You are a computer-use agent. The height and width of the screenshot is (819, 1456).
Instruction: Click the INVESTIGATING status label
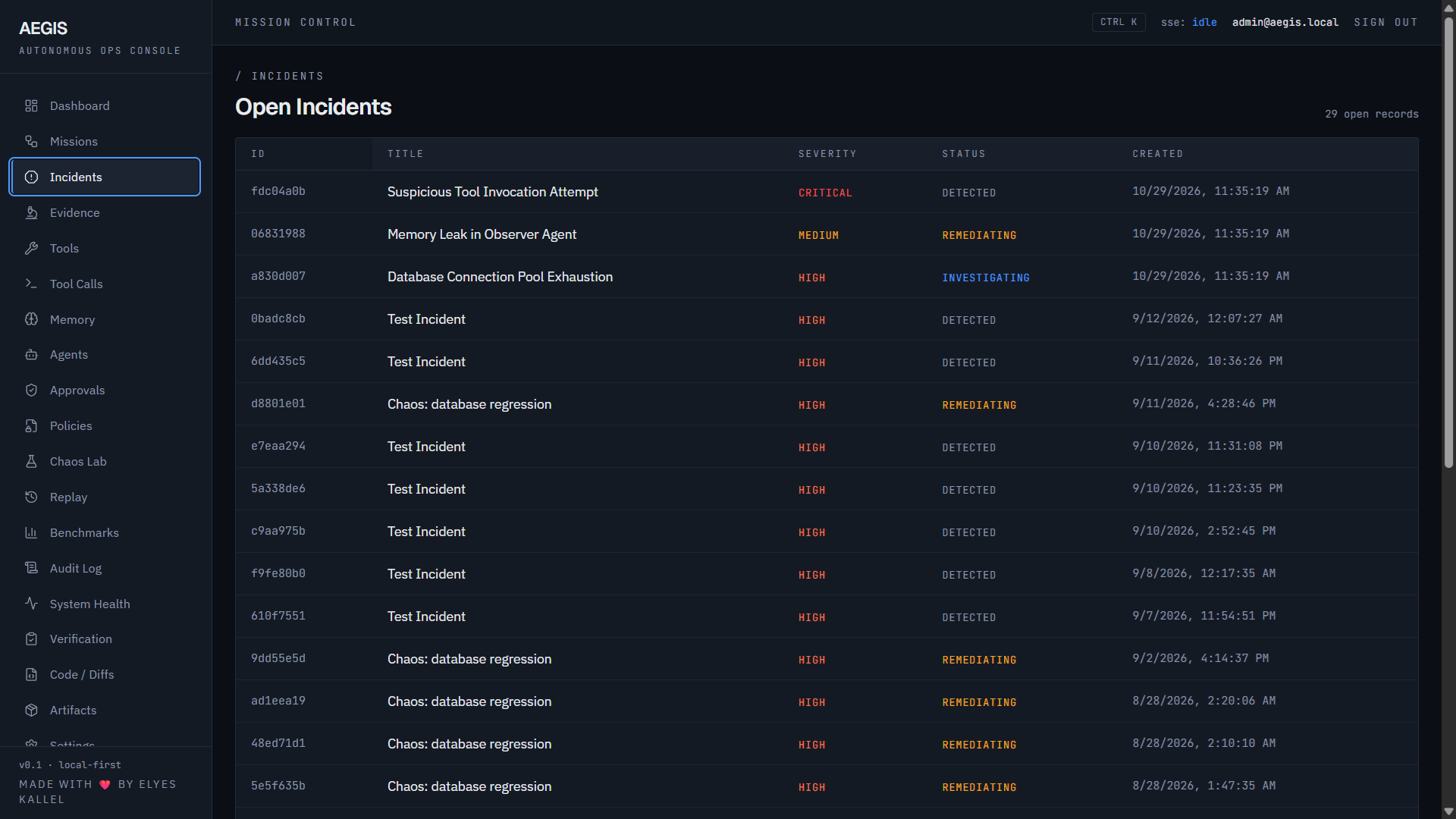[x=986, y=278]
